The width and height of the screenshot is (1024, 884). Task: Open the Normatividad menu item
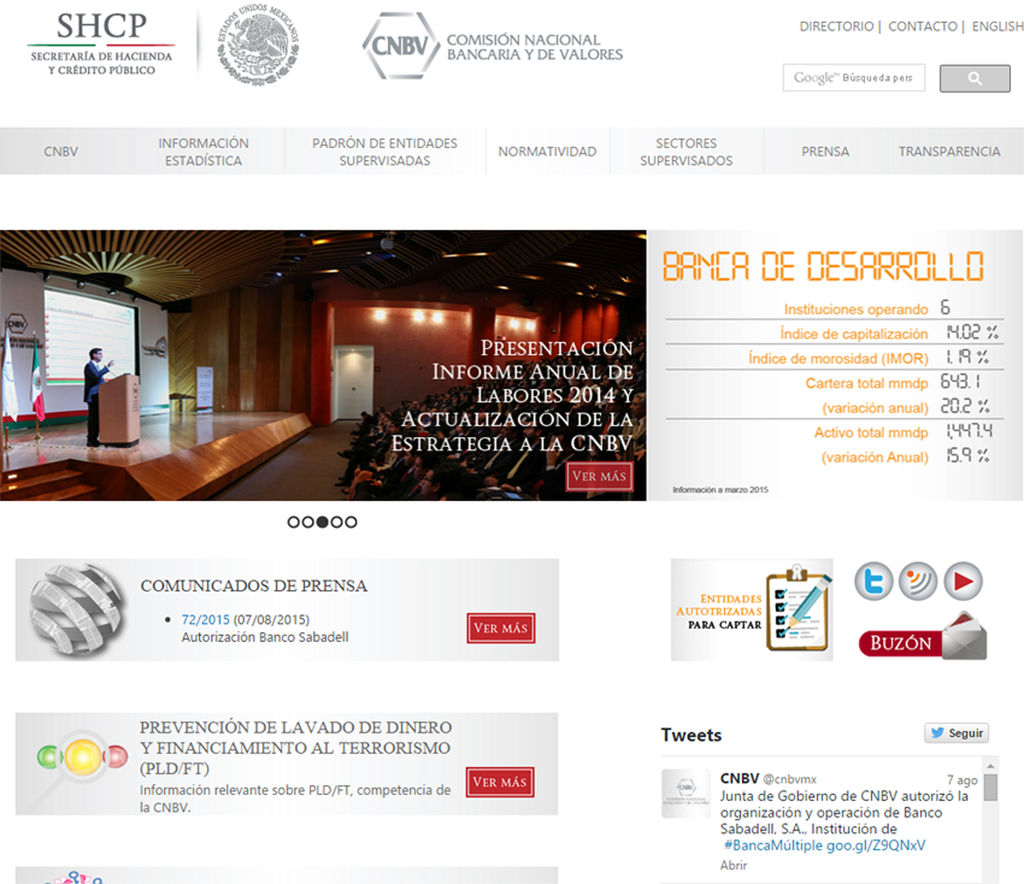(x=547, y=152)
